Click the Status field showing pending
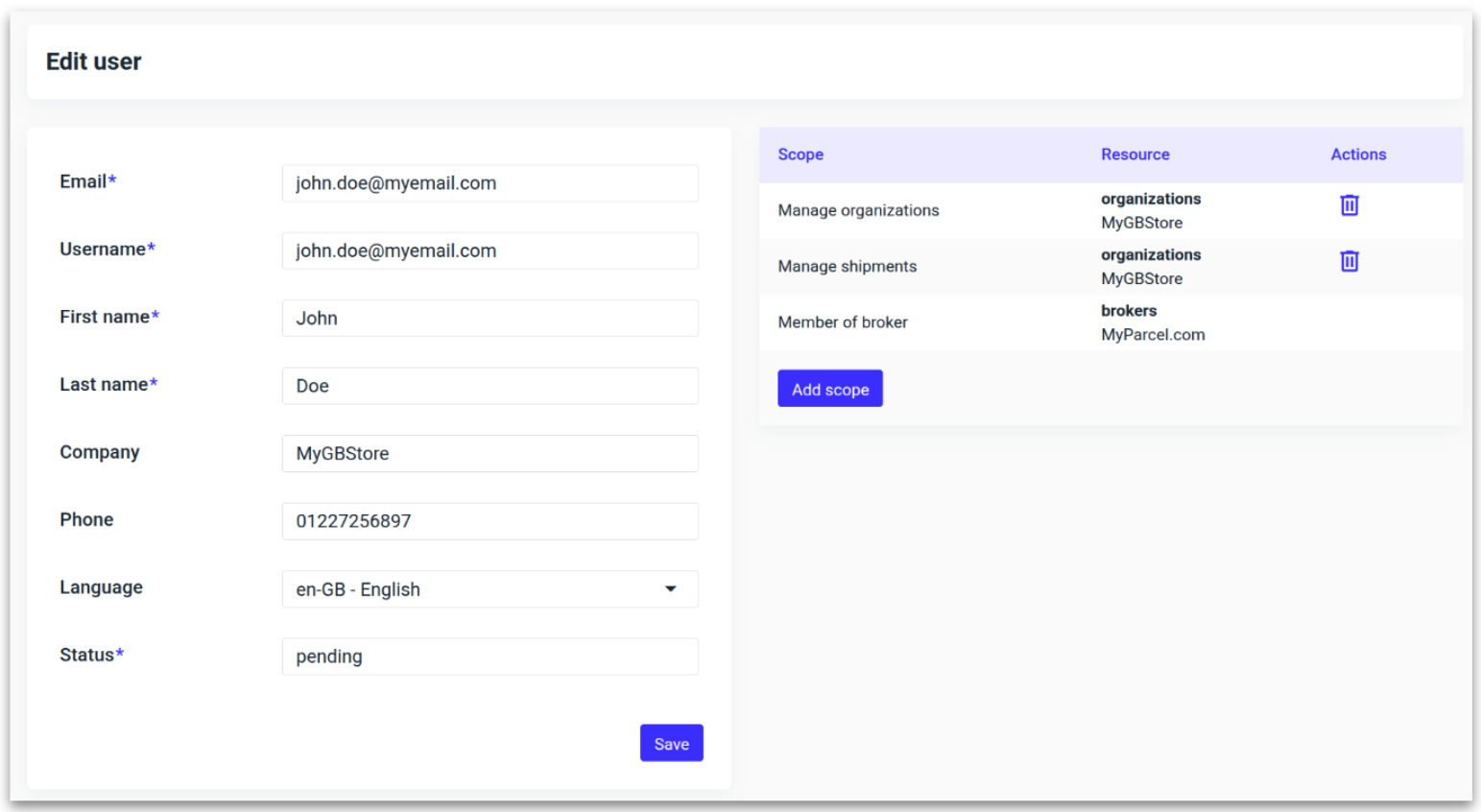 490,657
